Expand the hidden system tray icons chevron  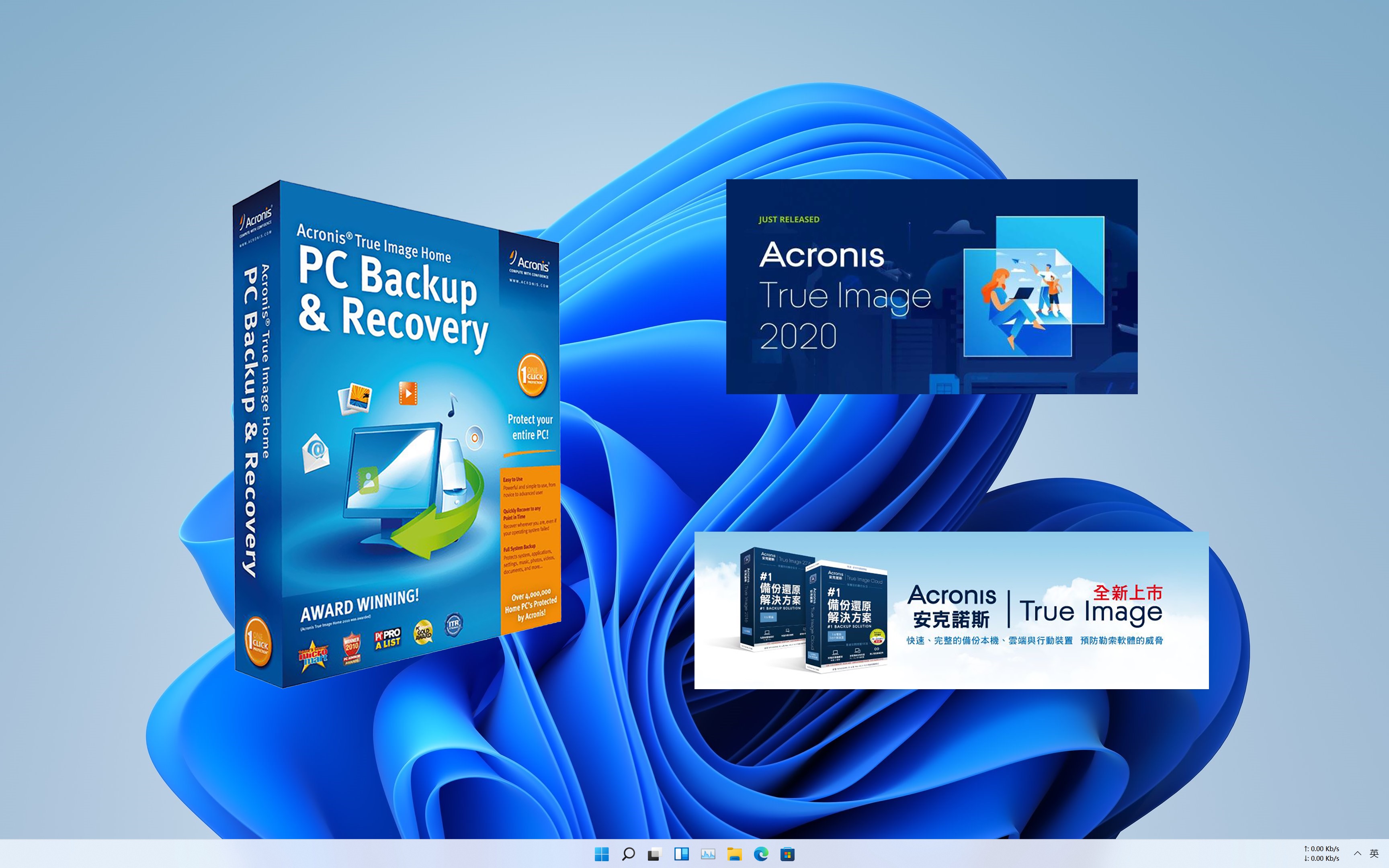tap(1357, 853)
